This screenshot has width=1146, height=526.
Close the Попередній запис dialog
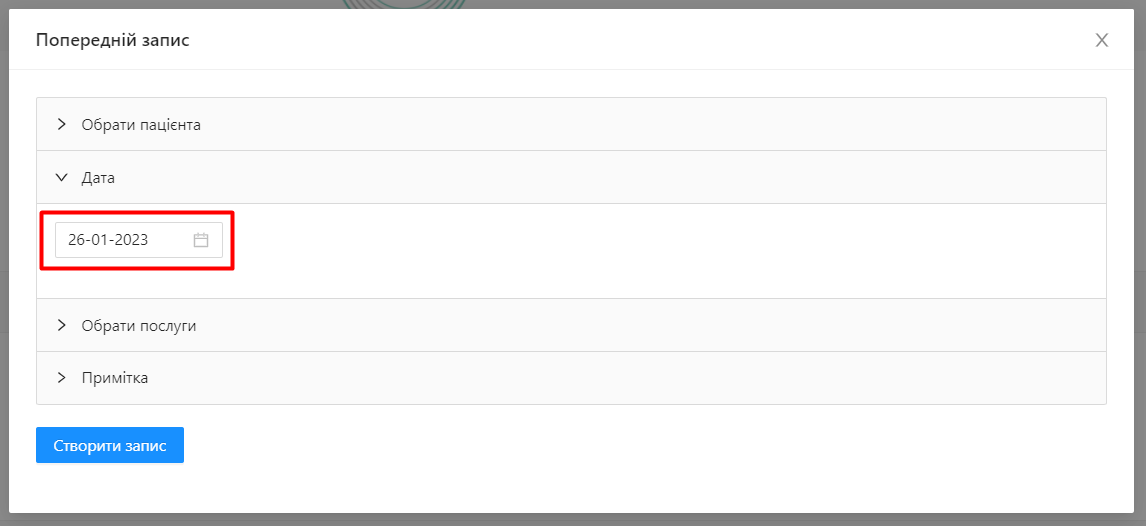point(1102,40)
